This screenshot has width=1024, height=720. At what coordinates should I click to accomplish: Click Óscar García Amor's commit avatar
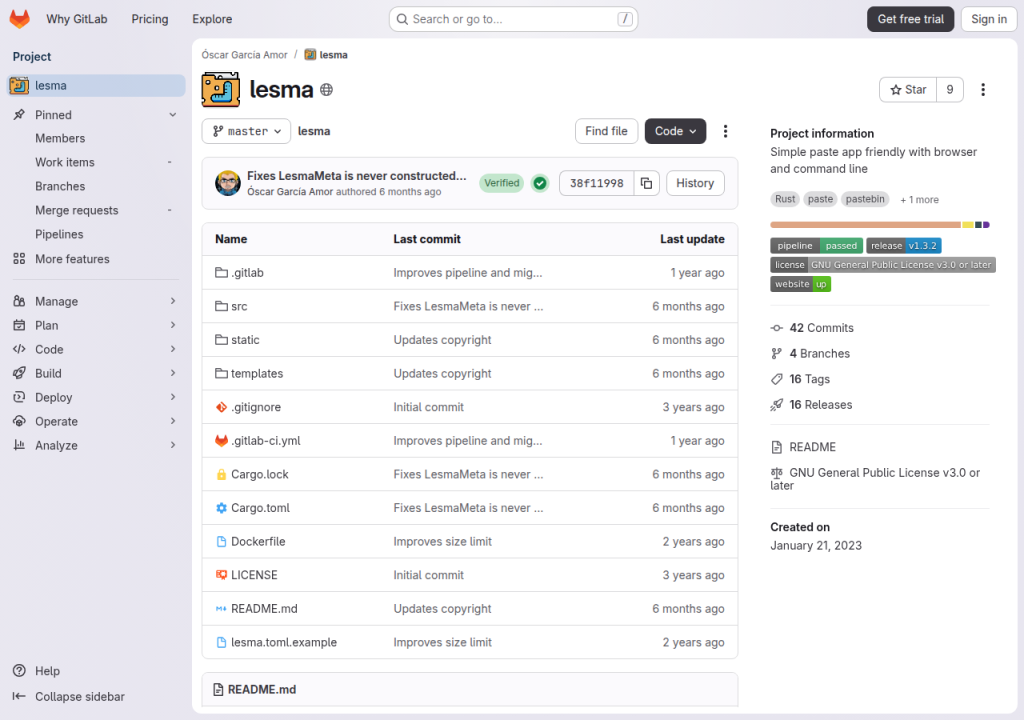pyautogui.click(x=228, y=184)
